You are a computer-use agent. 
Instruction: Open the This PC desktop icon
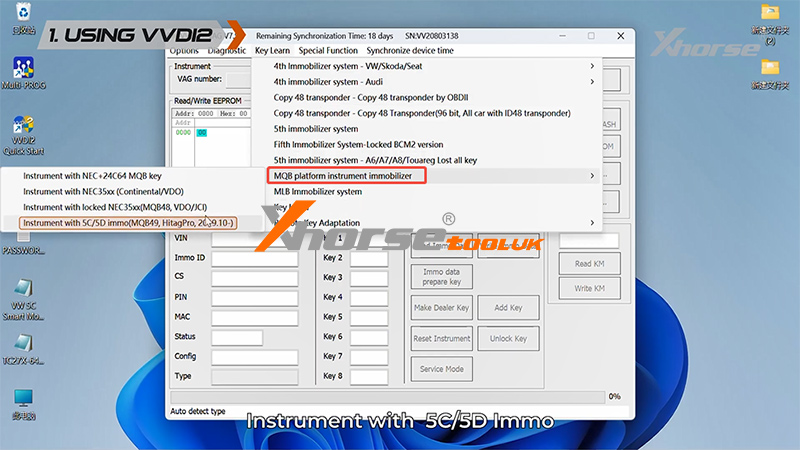23,405
